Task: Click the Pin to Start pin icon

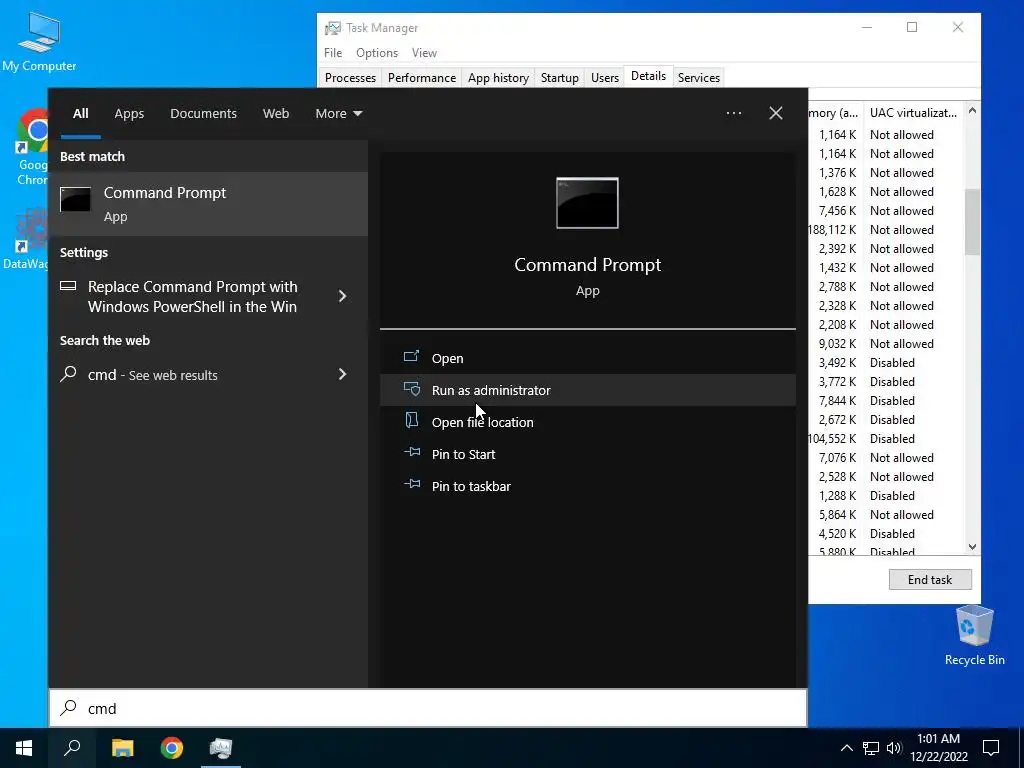Action: click(411, 452)
